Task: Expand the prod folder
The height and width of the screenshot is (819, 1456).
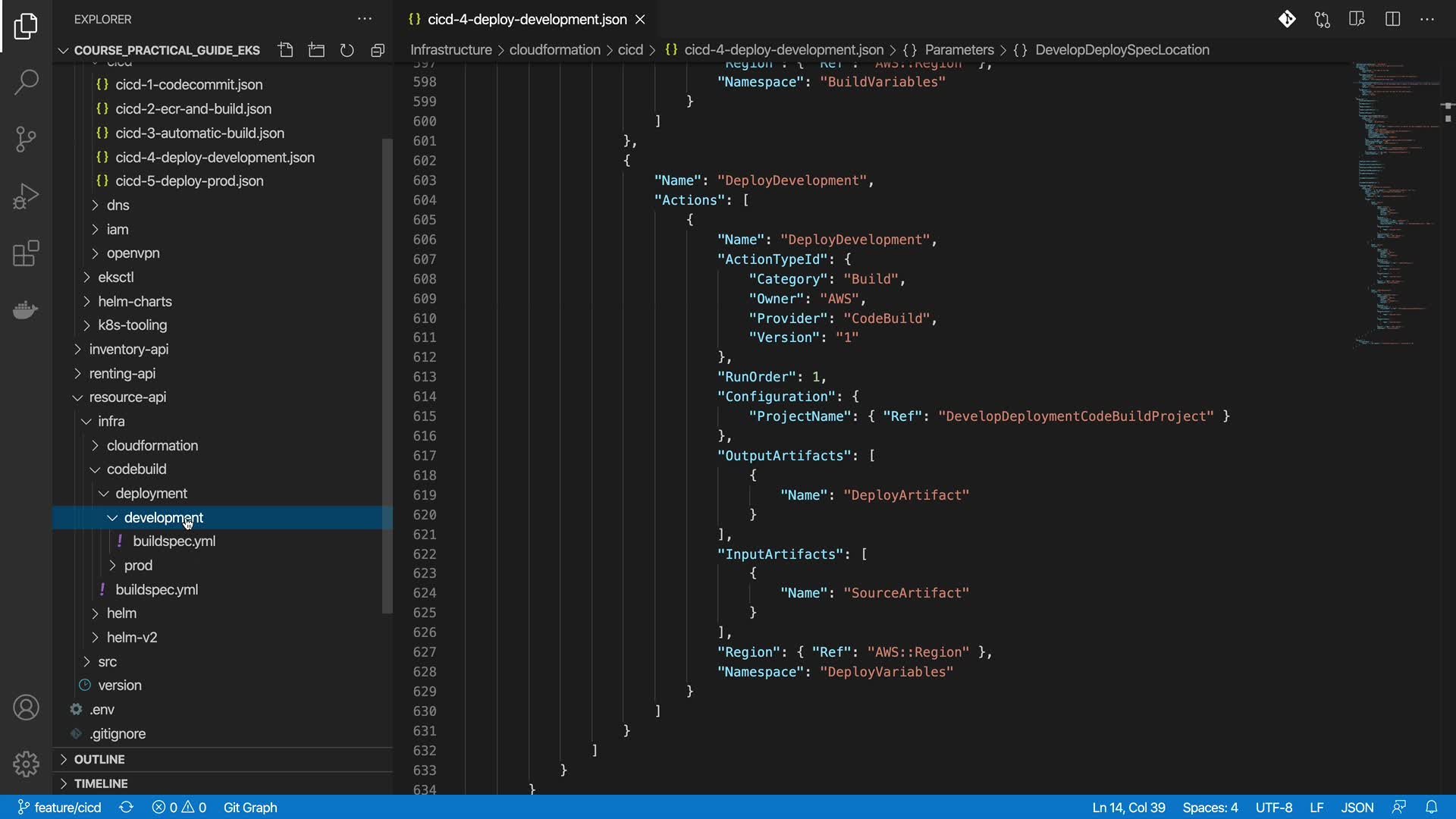Action: [137, 565]
